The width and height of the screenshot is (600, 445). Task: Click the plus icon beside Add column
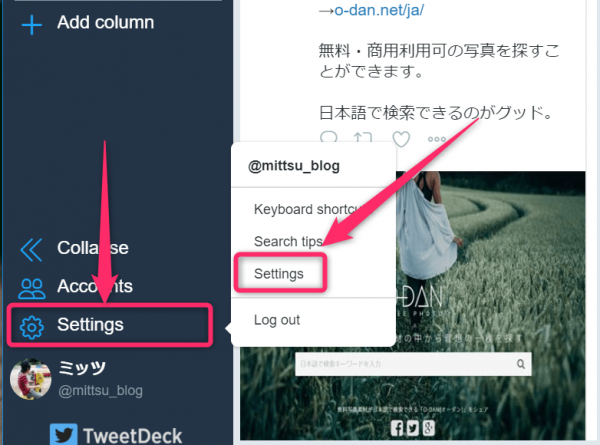tap(32, 25)
